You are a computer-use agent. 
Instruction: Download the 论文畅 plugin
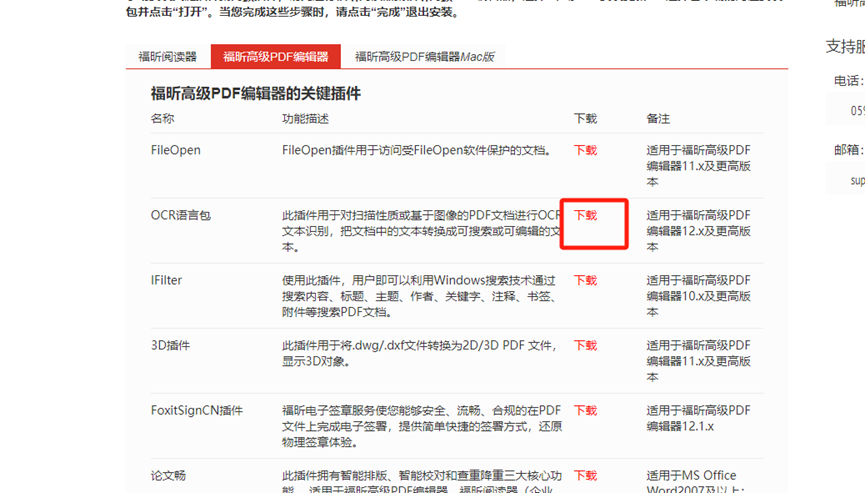click(585, 475)
